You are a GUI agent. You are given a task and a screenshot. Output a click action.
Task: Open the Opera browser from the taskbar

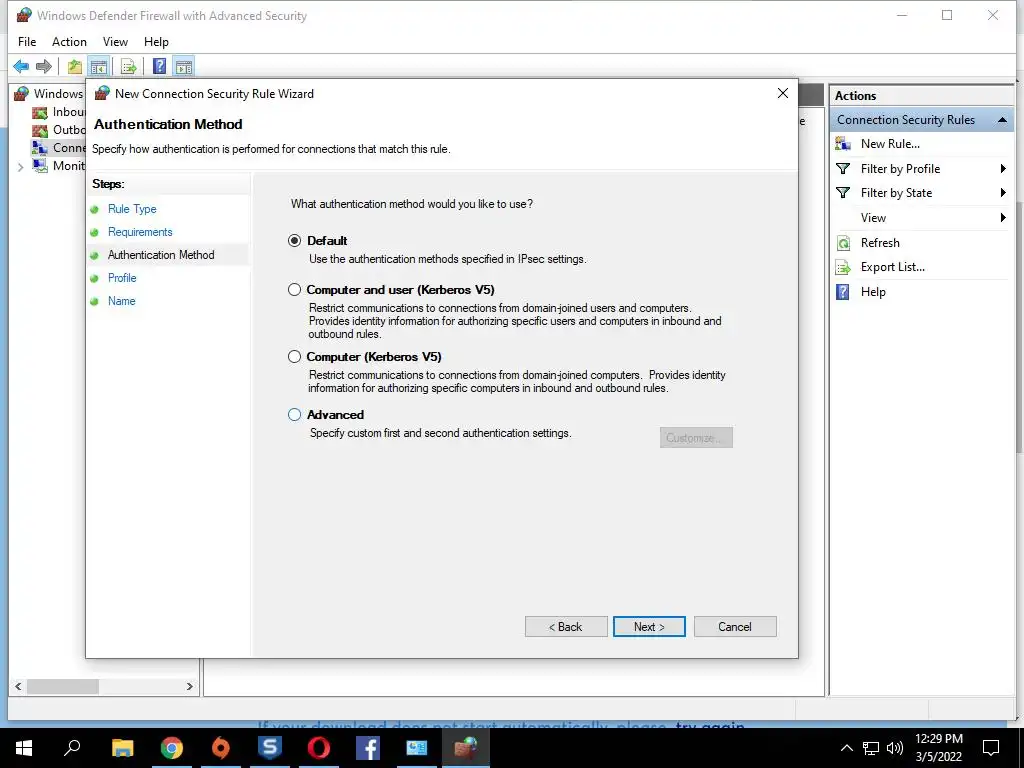coord(319,748)
